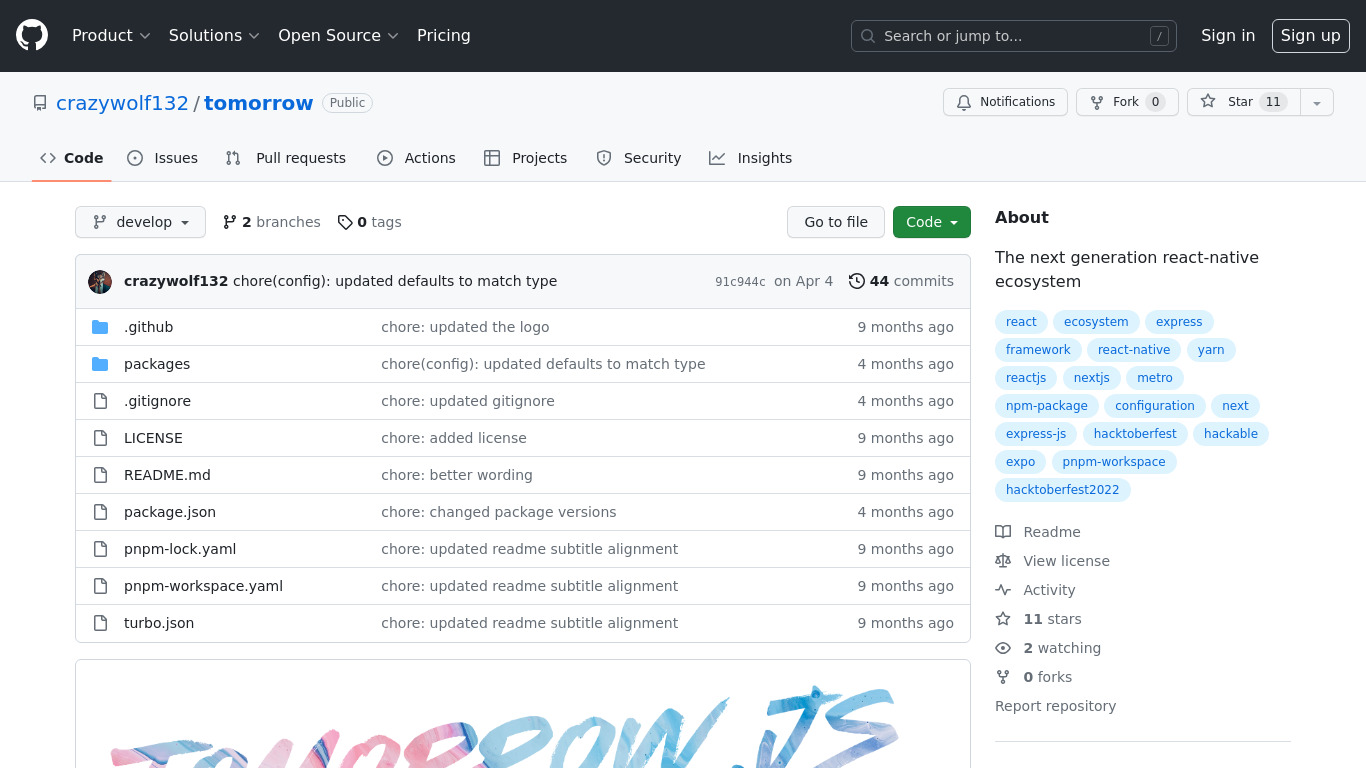
Task: Click the pnpm-workspace topic tag
Action: [1114, 462]
